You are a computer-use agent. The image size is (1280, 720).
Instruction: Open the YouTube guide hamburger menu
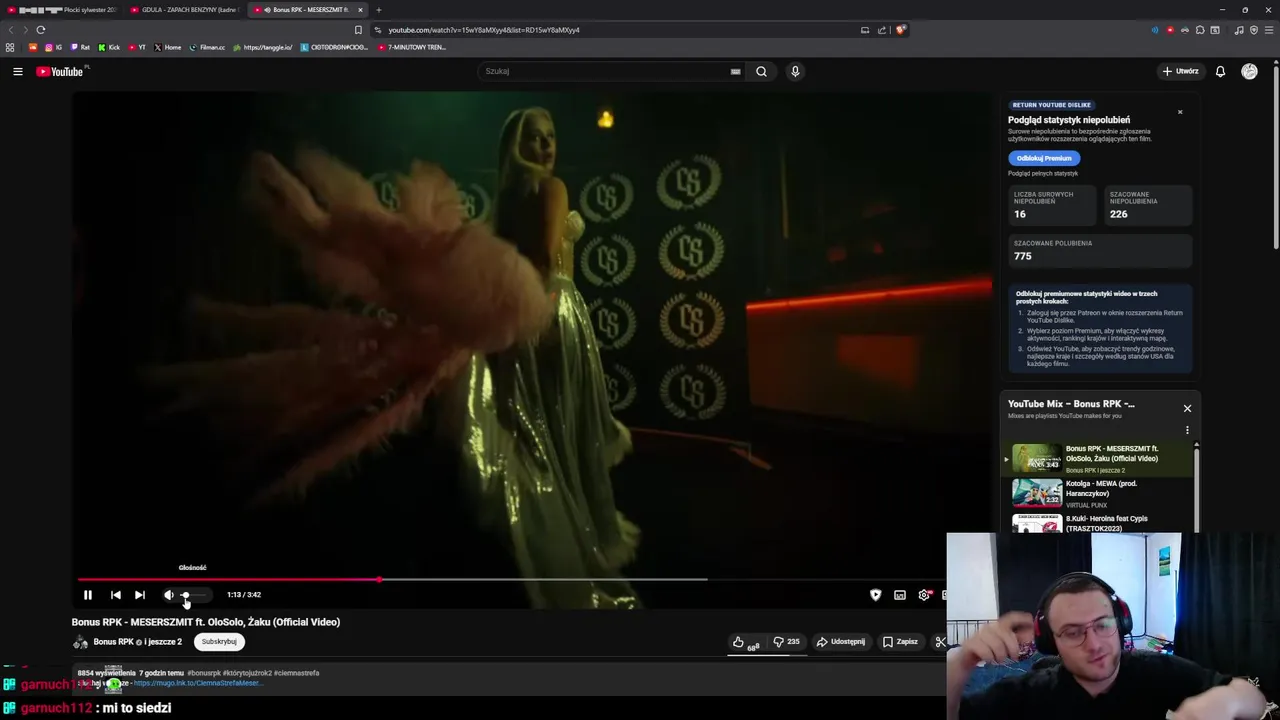[x=18, y=71]
